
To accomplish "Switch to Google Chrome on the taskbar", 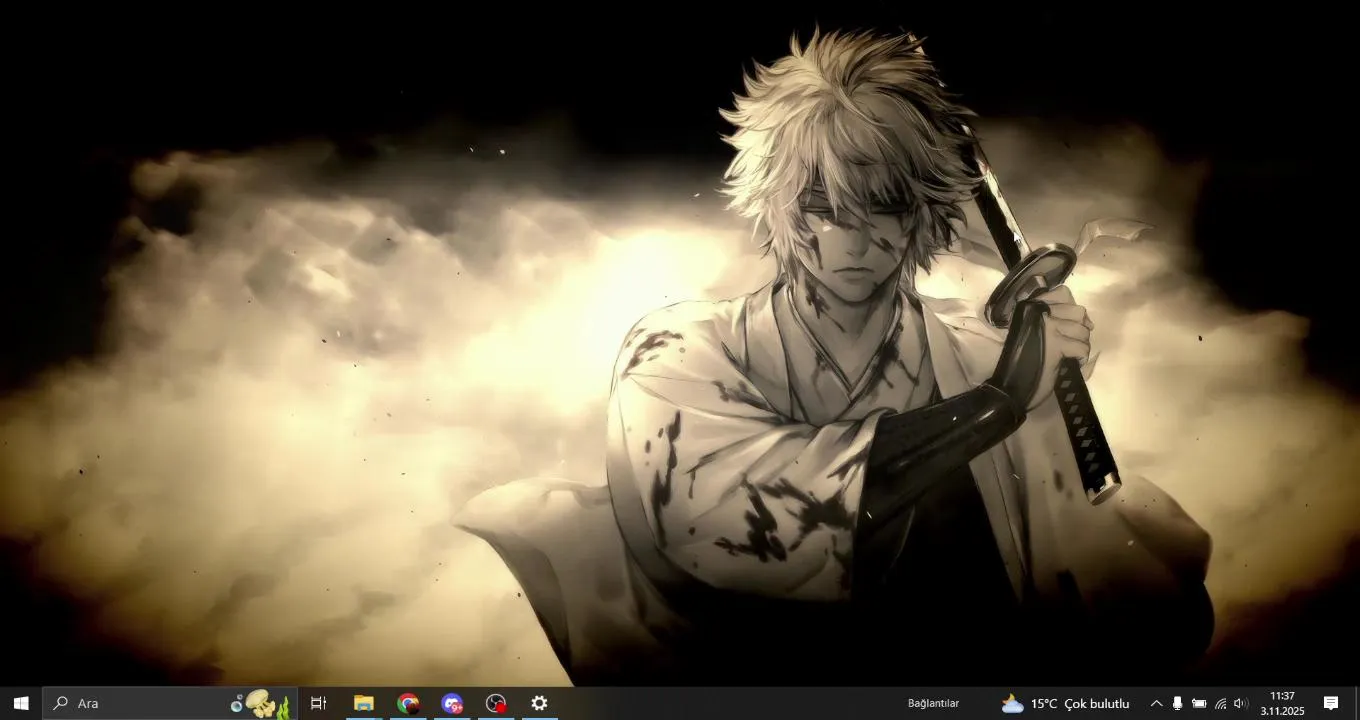I will click(408, 703).
